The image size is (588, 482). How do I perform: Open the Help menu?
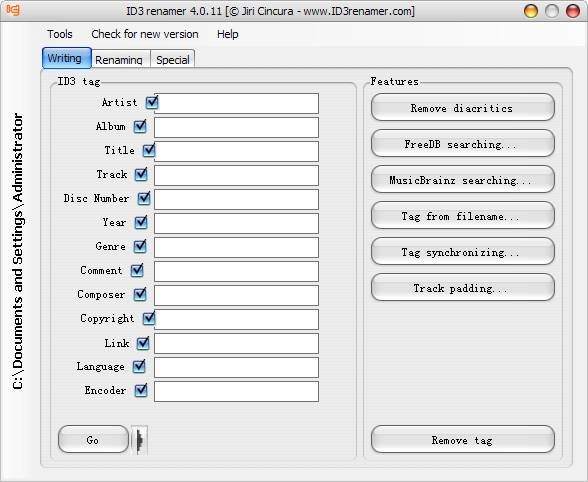pyautogui.click(x=227, y=34)
